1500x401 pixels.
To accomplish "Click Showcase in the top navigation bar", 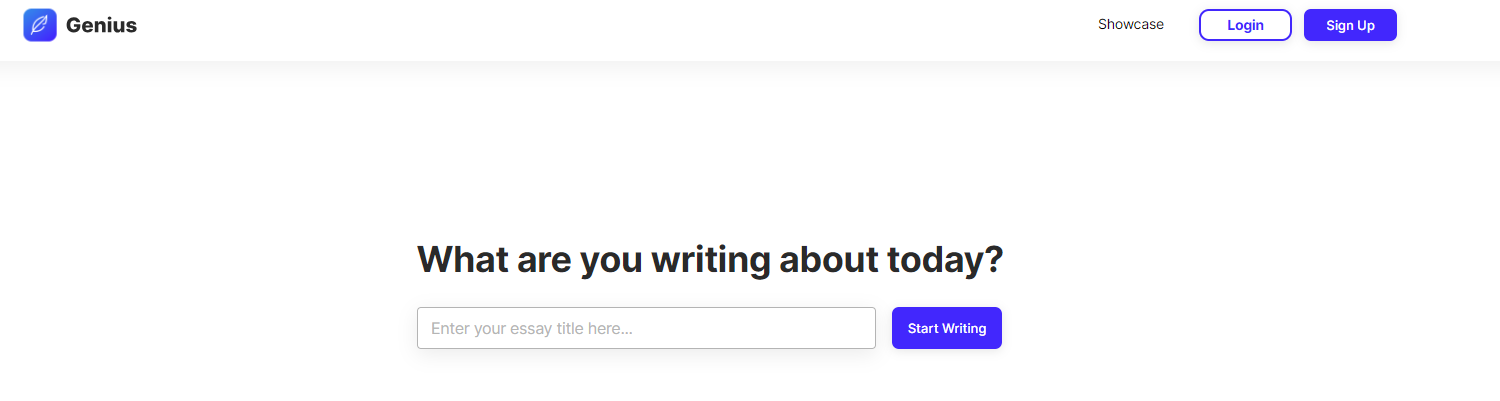I will click(x=1130, y=25).
